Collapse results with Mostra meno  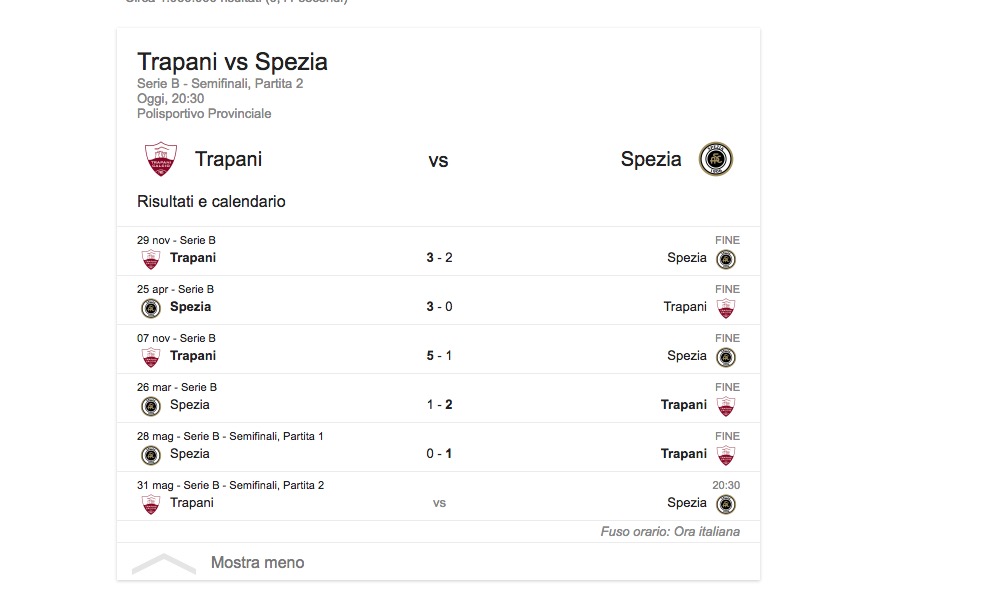pyautogui.click(x=257, y=562)
